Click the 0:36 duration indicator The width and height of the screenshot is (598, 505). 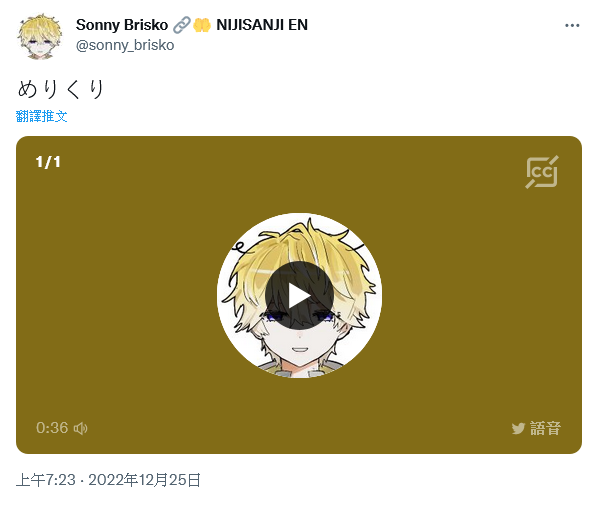pos(52,428)
